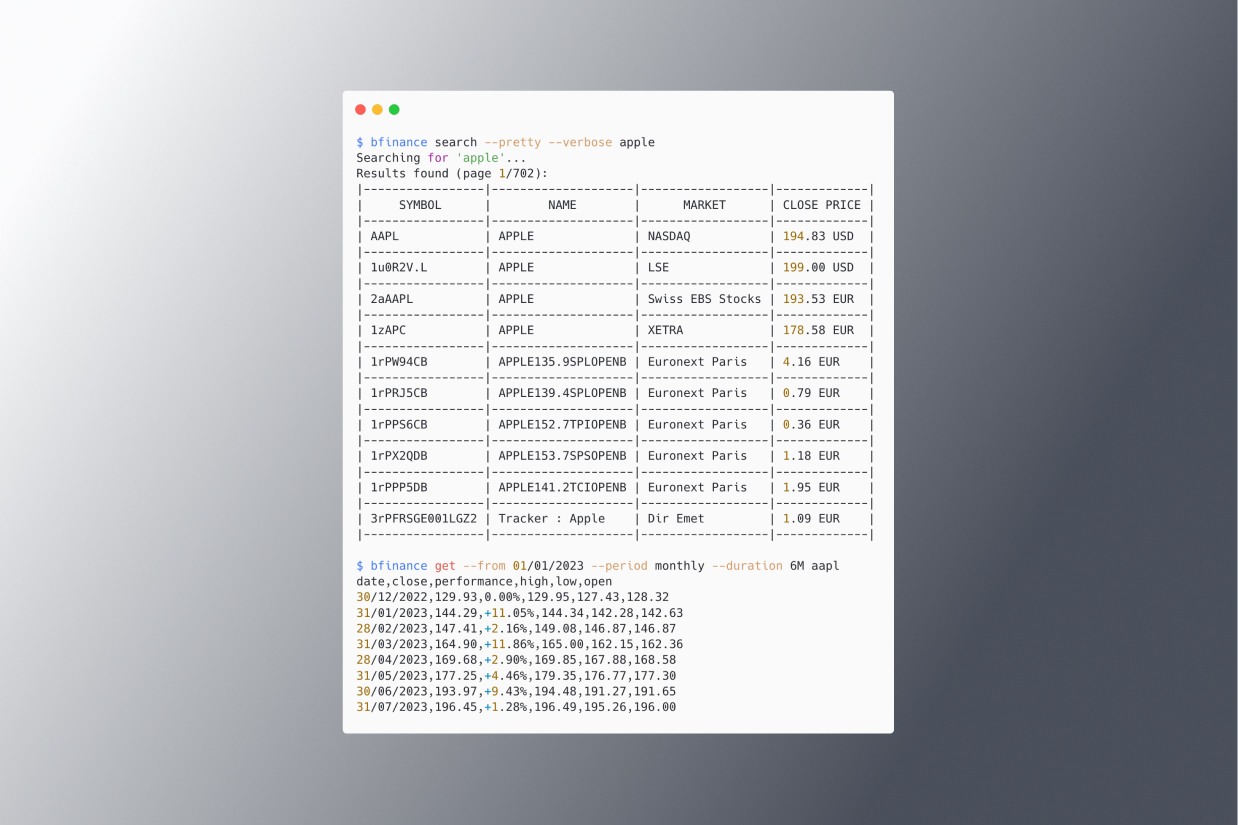Click the 31/03/2023 data row

click(x=520, y=644)
